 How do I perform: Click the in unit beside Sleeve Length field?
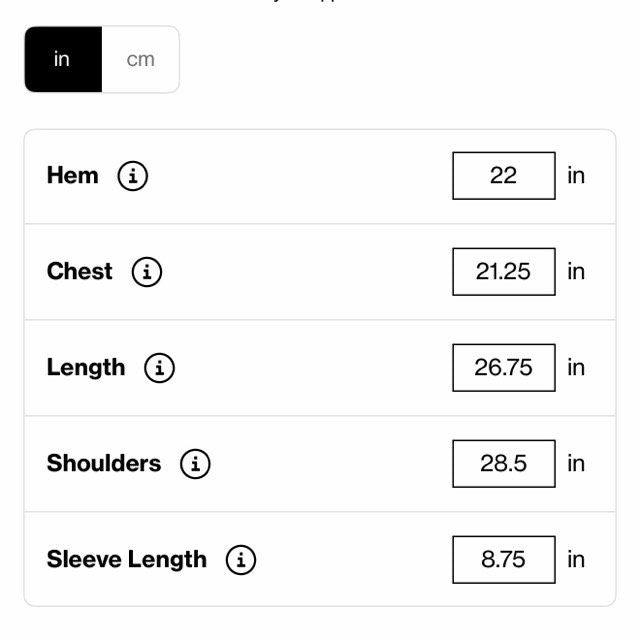click(x=576, y=560)
